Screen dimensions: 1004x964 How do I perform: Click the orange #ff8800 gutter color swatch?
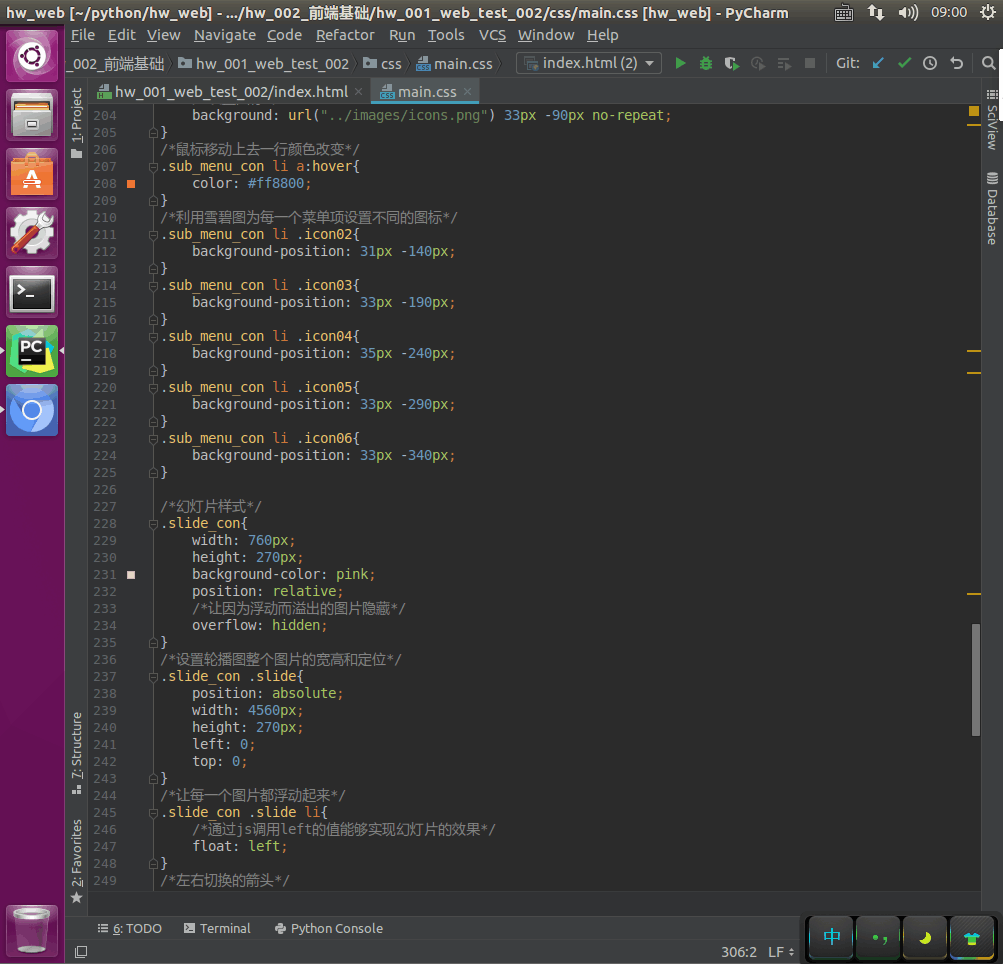[131, 184]
